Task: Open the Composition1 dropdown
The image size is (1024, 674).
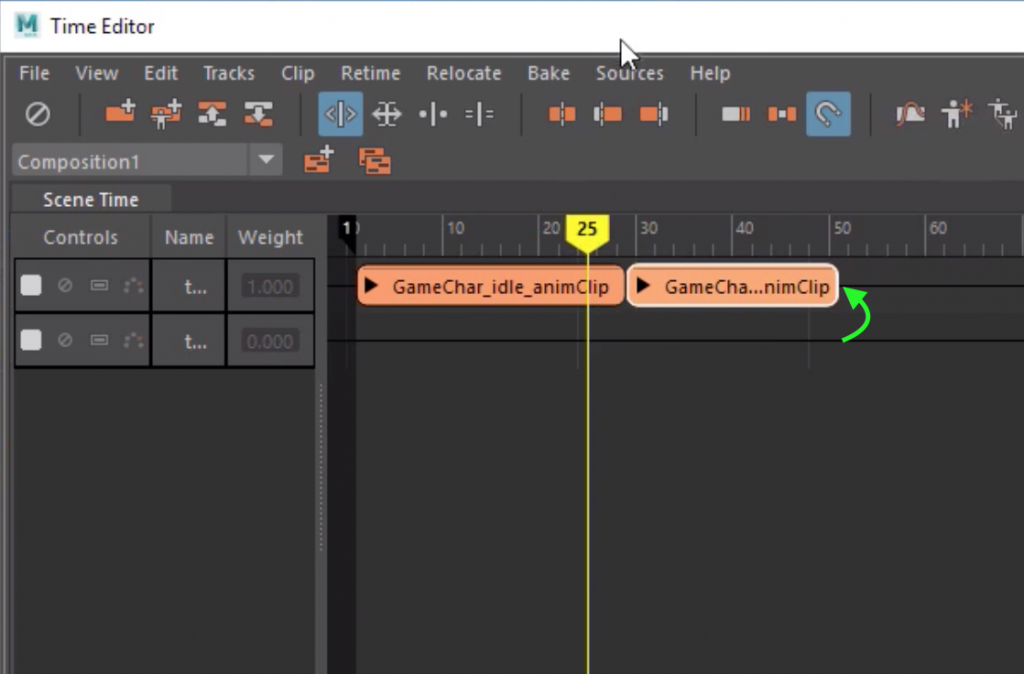Action: click(266, 161)
